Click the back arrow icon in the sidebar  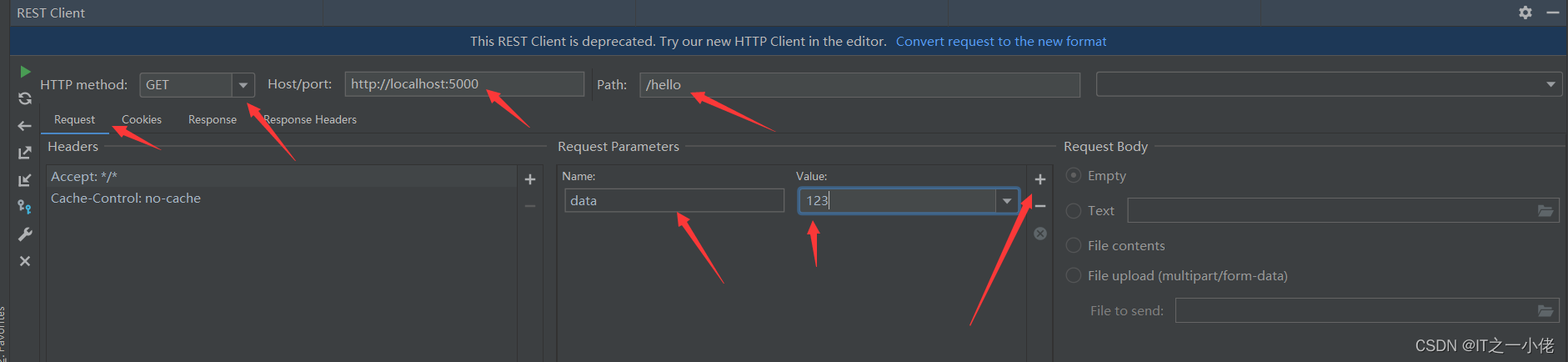click(x=25, y=126)
